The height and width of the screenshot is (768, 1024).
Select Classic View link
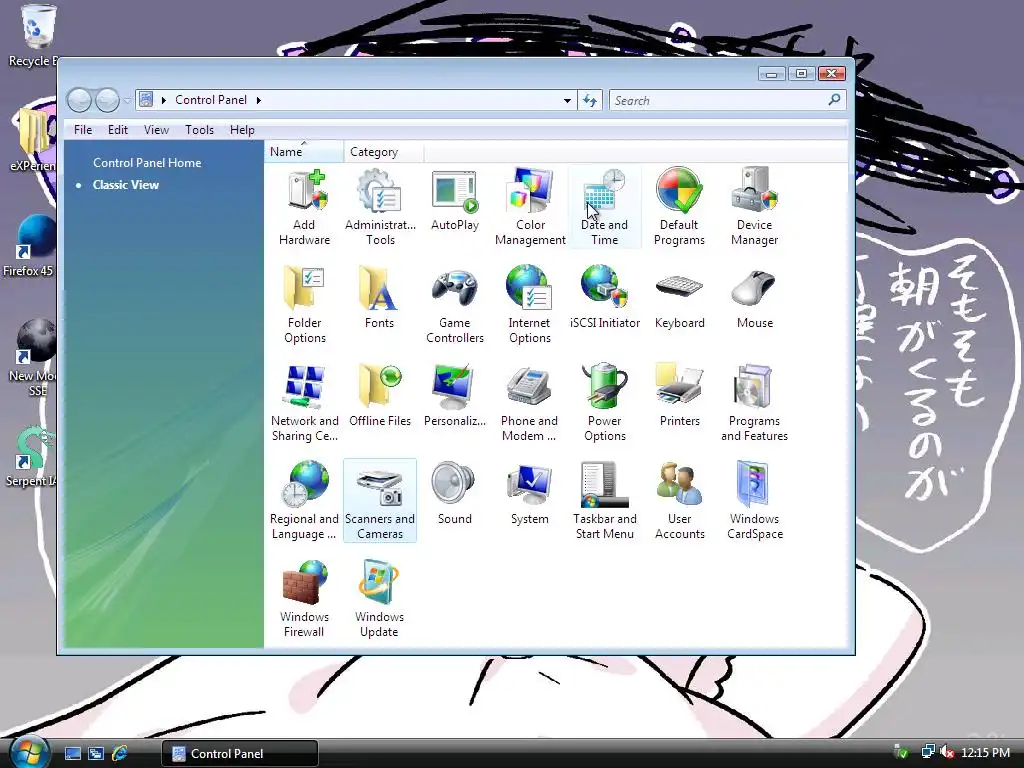[126, 185]
